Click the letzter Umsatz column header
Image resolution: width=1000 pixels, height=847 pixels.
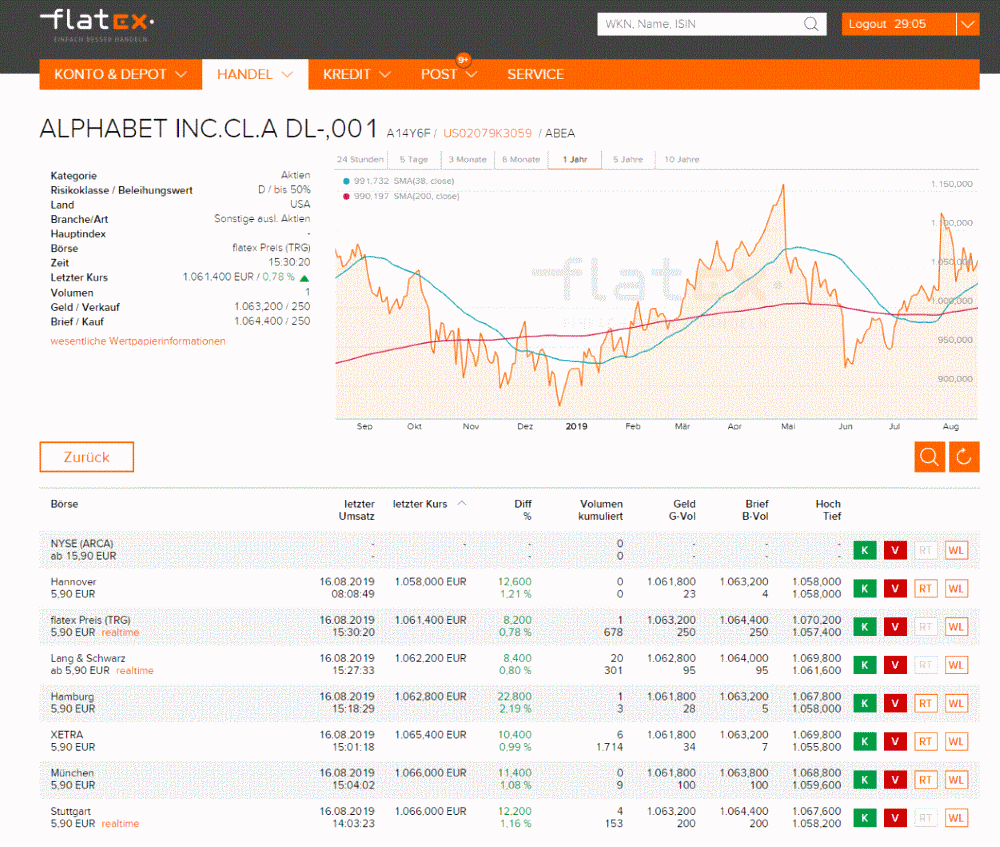click(357, 510)
